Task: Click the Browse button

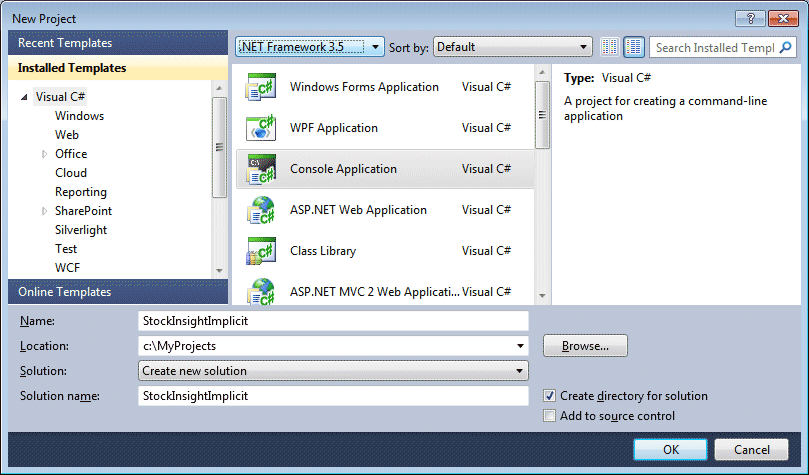Action: [x=585, y=346]
